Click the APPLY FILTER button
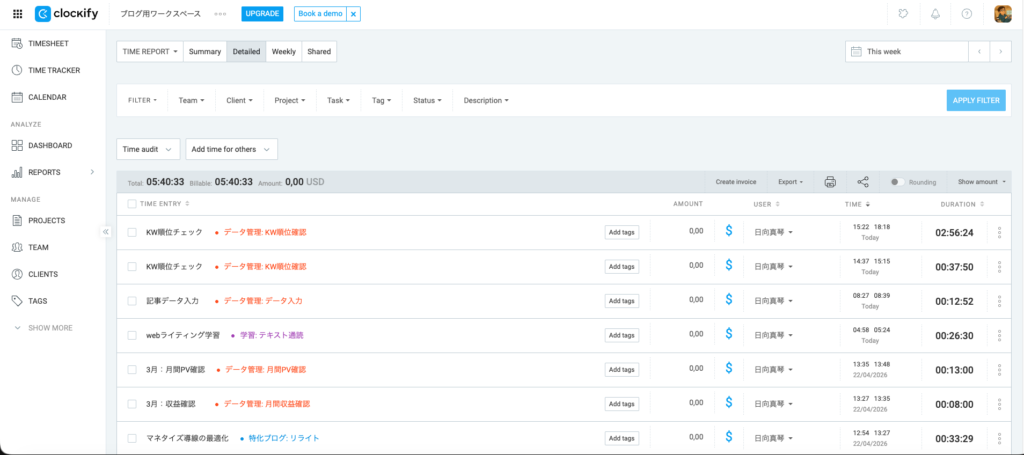The width and height of the screenshot is (1024, 455). coord(975,100)
